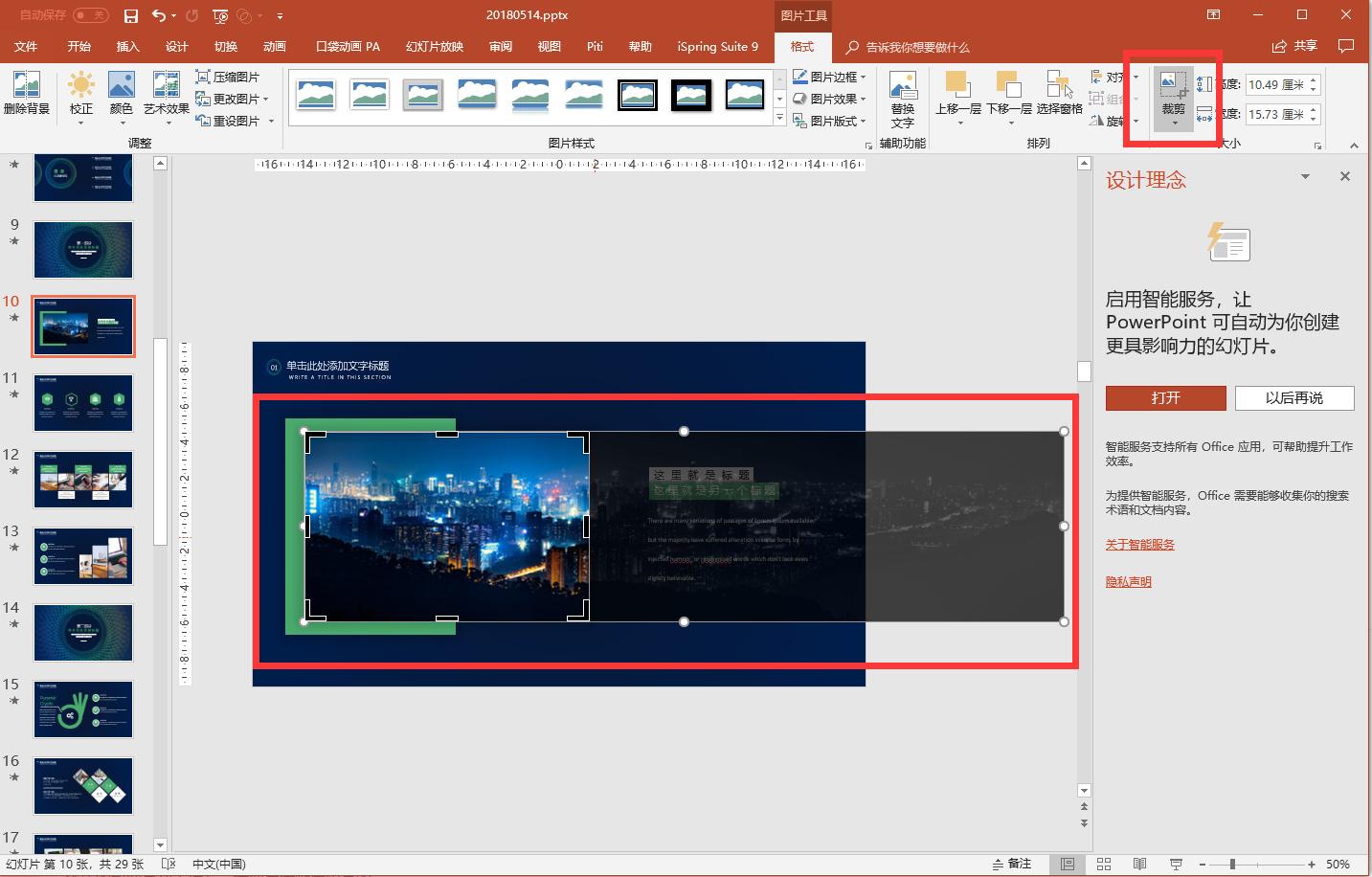The height and width of the screenshot is (877, 1372).
Task: Open the Selection Pane (选择窗格)
Action: point(1059,94)
